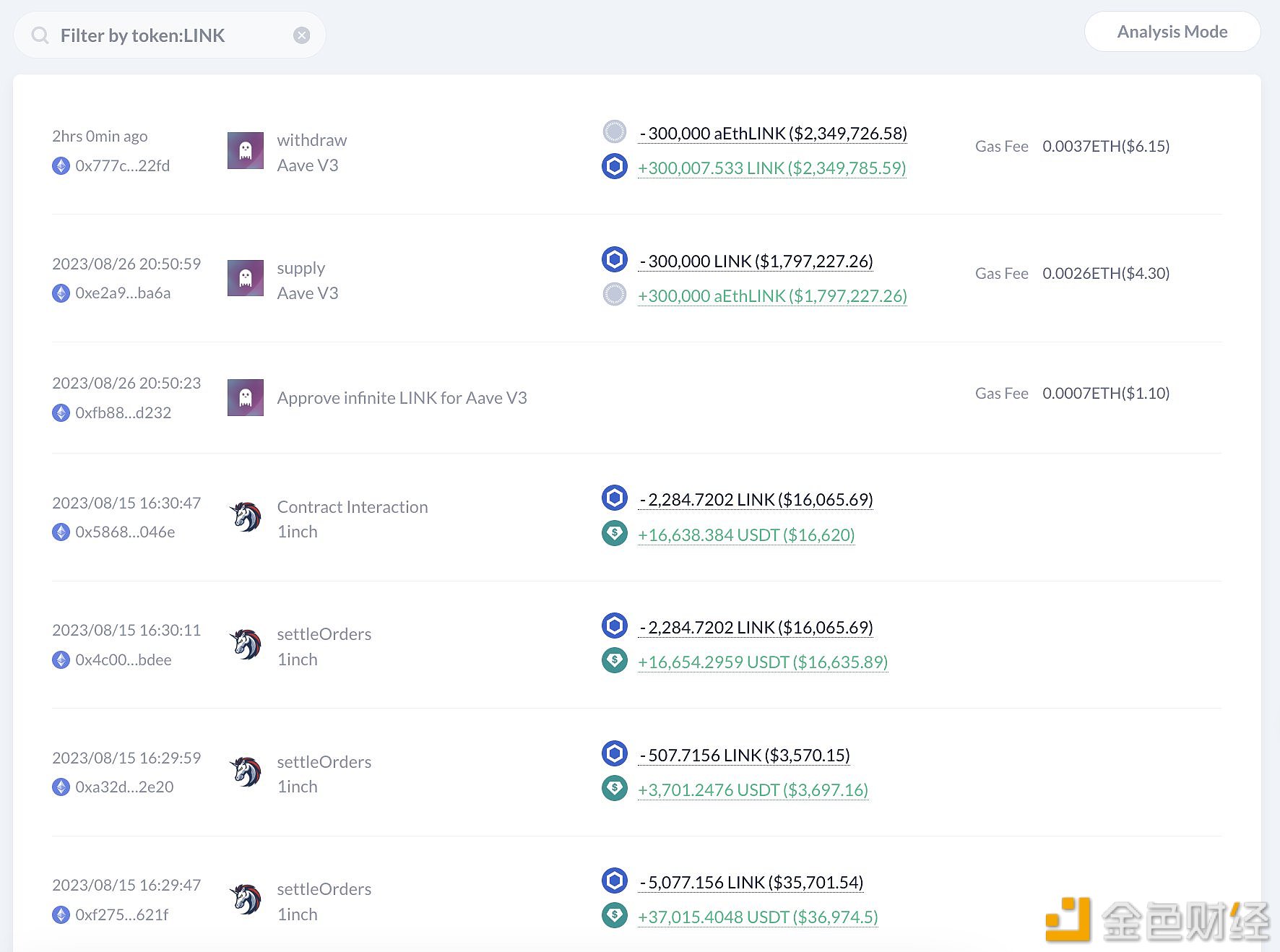This screenshot has width=1280, height=952.
Task: Click Ethereum icon beside 0xfb88...d232
Action: [x=61, y=413]
